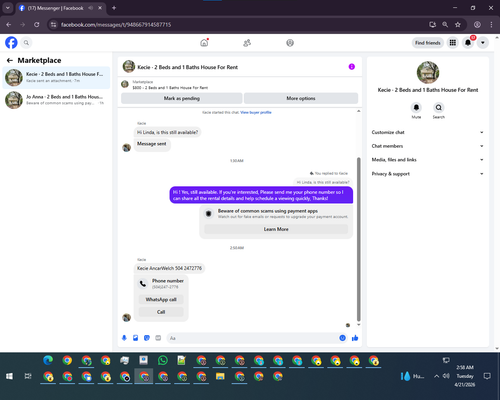Click Kecie's listing avatar in the right panel

(x=428, y=72)
